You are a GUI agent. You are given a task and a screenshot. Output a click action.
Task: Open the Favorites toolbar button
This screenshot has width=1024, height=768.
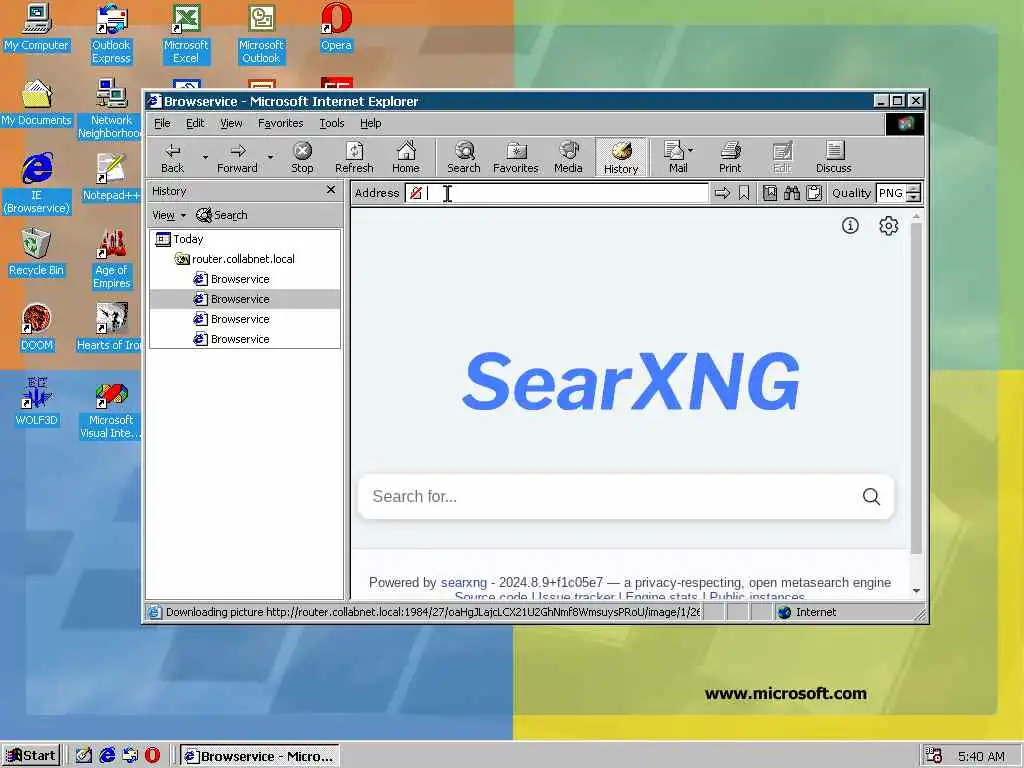tap(515, 157)
